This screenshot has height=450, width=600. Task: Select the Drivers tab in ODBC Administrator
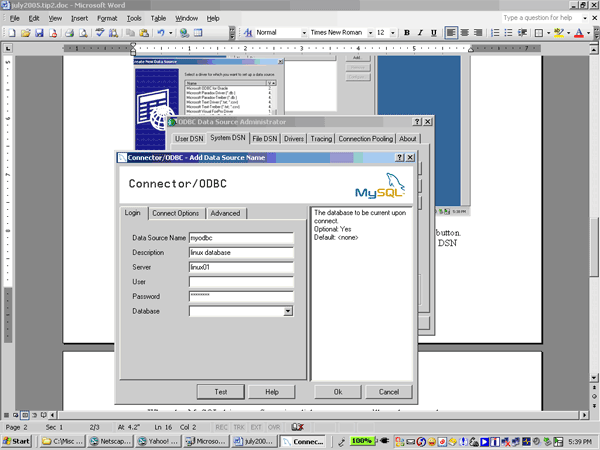(x=294, y=139)
